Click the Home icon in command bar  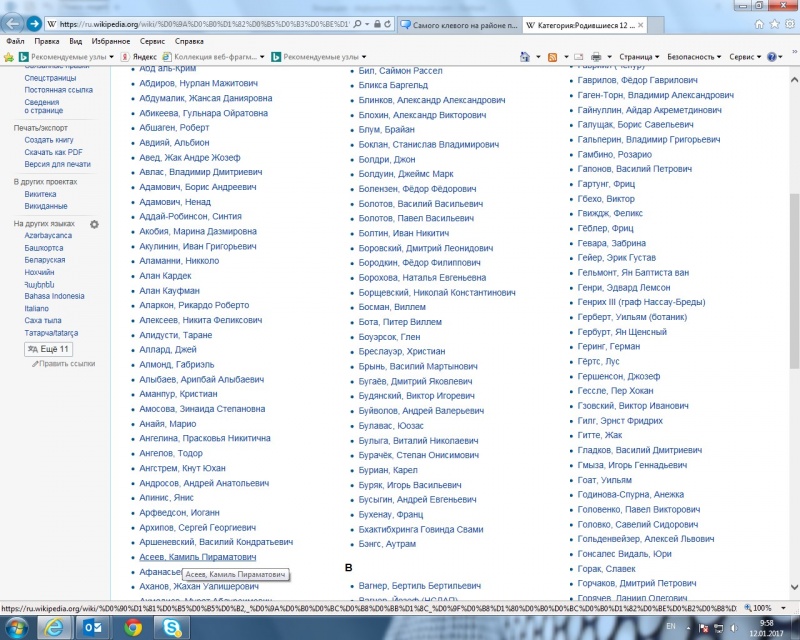tap(526, 57)
